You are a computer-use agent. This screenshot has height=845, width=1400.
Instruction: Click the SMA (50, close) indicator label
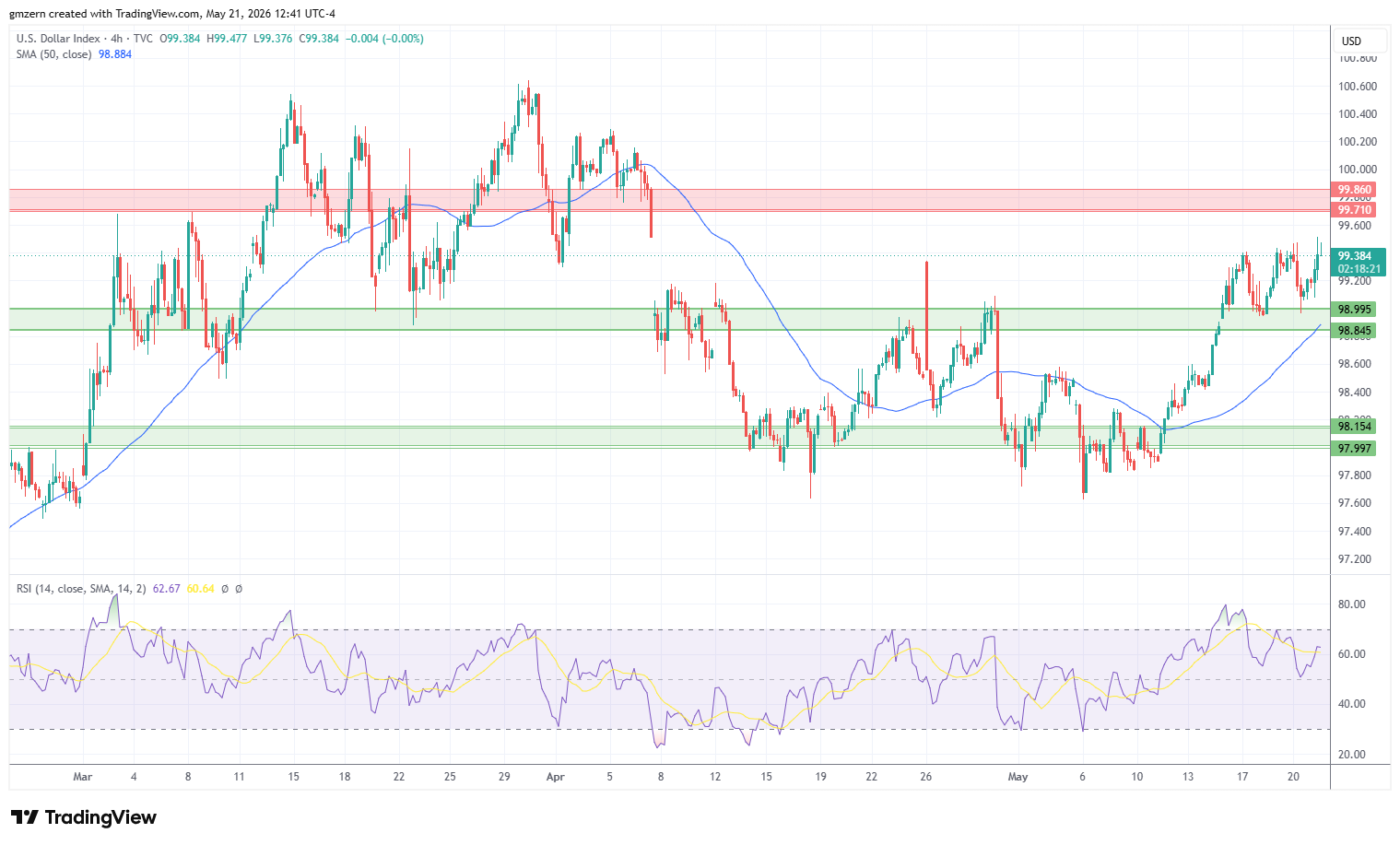coord(53,54)
